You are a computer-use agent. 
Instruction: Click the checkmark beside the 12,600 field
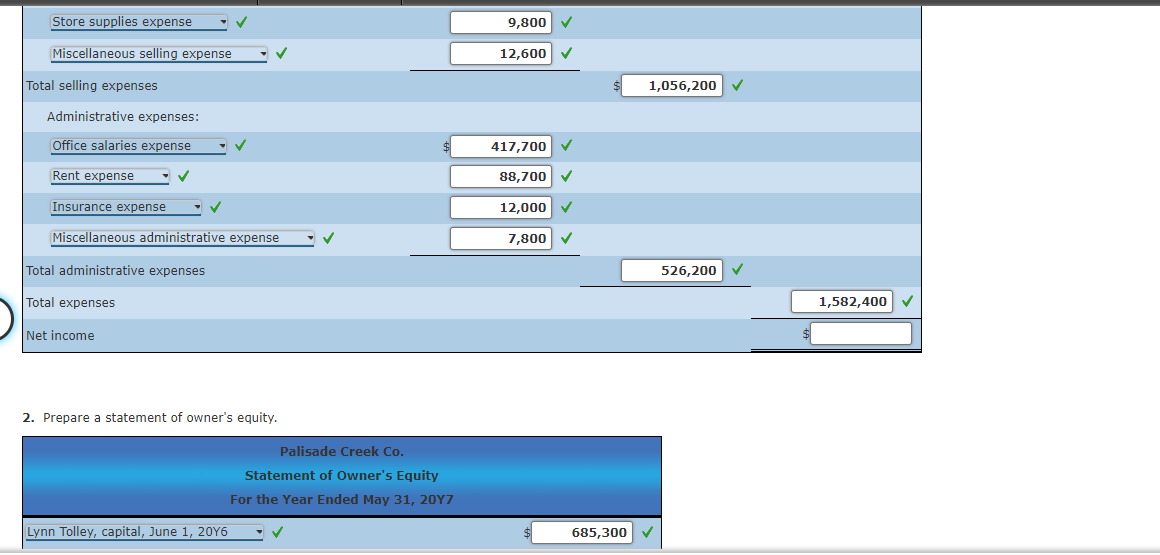[x=566, y=53]
